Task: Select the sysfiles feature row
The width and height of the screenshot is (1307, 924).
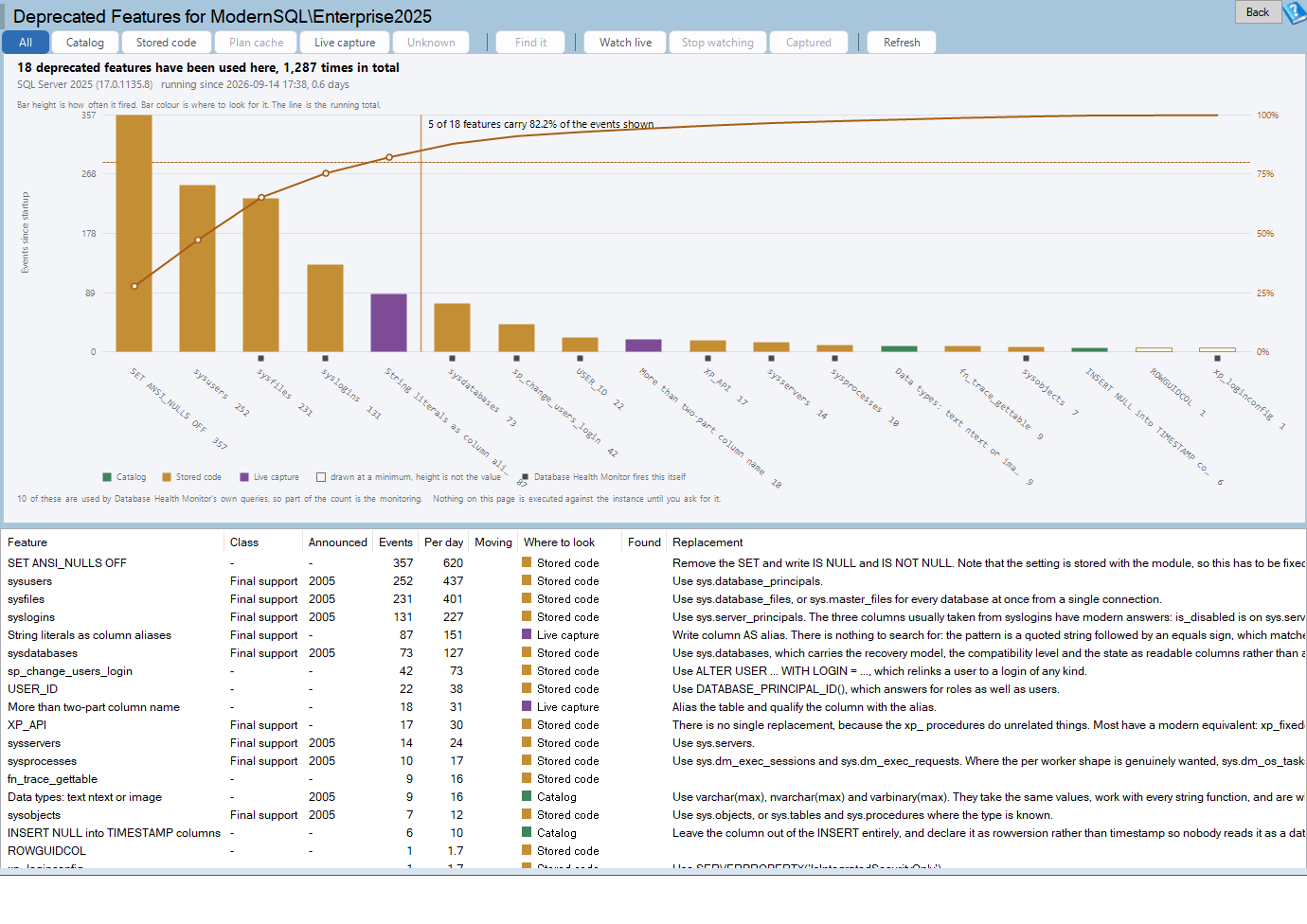Action: [x=653, y=599]
